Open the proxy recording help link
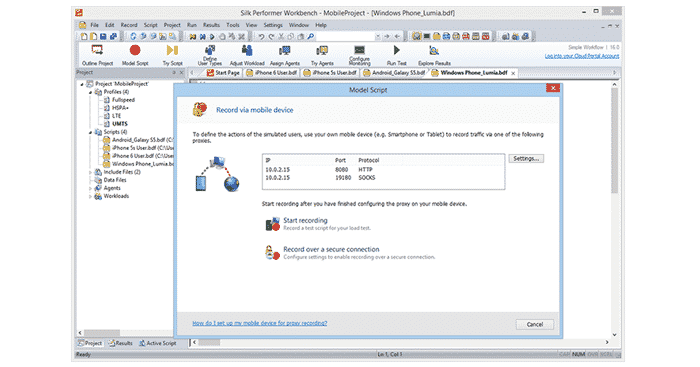The image size is (700, 367). tap(259, 323)
